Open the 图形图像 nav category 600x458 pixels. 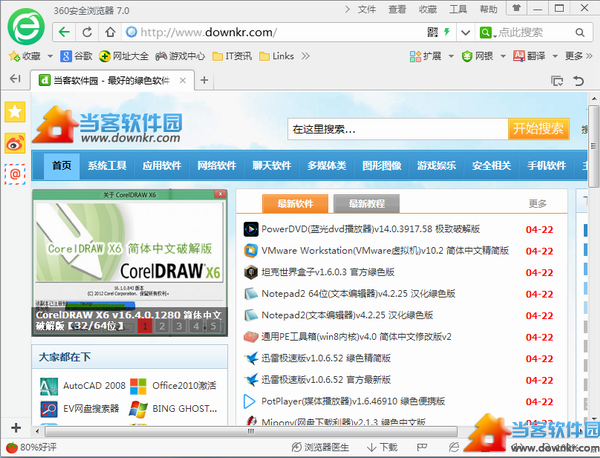point(382,166)
